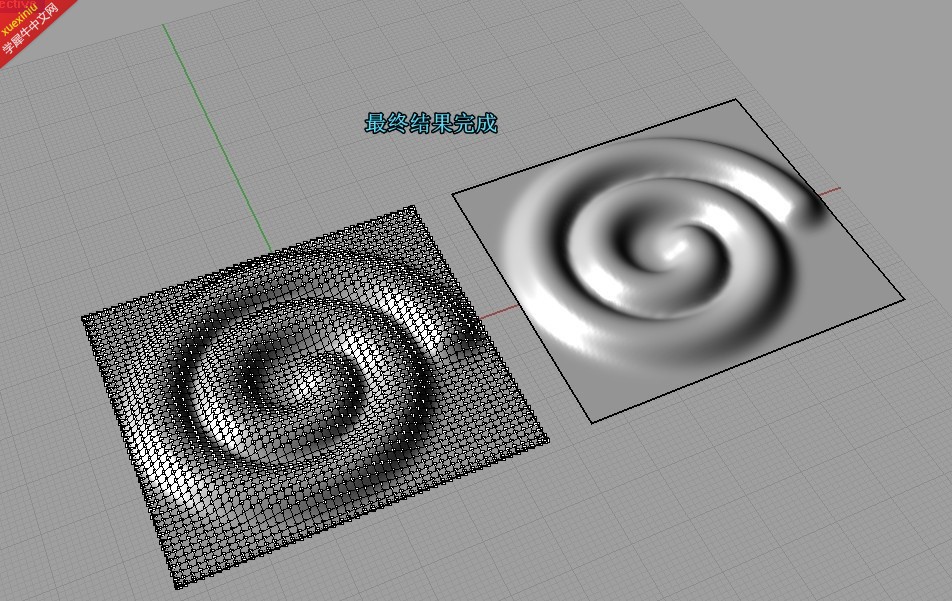Click the green Y-axis line
The image size is (952, 601).
[x=217, y=137]
